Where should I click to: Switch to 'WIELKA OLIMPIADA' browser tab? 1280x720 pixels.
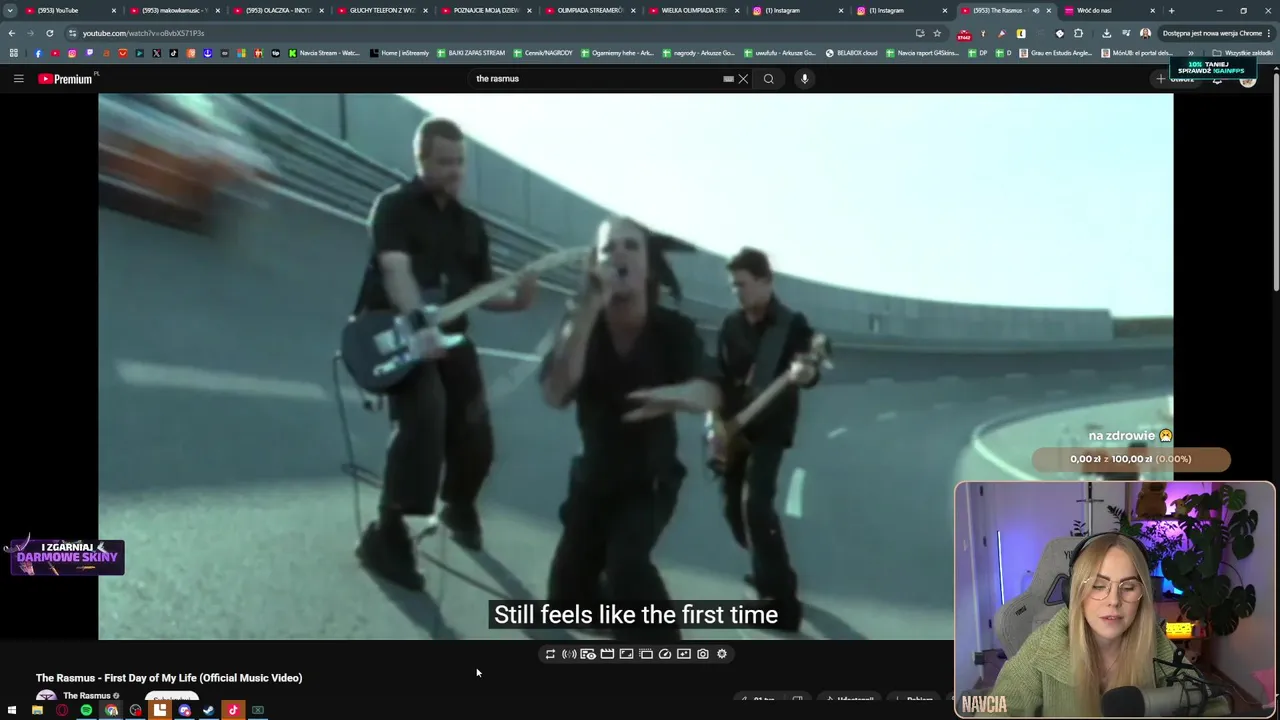point(694,11)
